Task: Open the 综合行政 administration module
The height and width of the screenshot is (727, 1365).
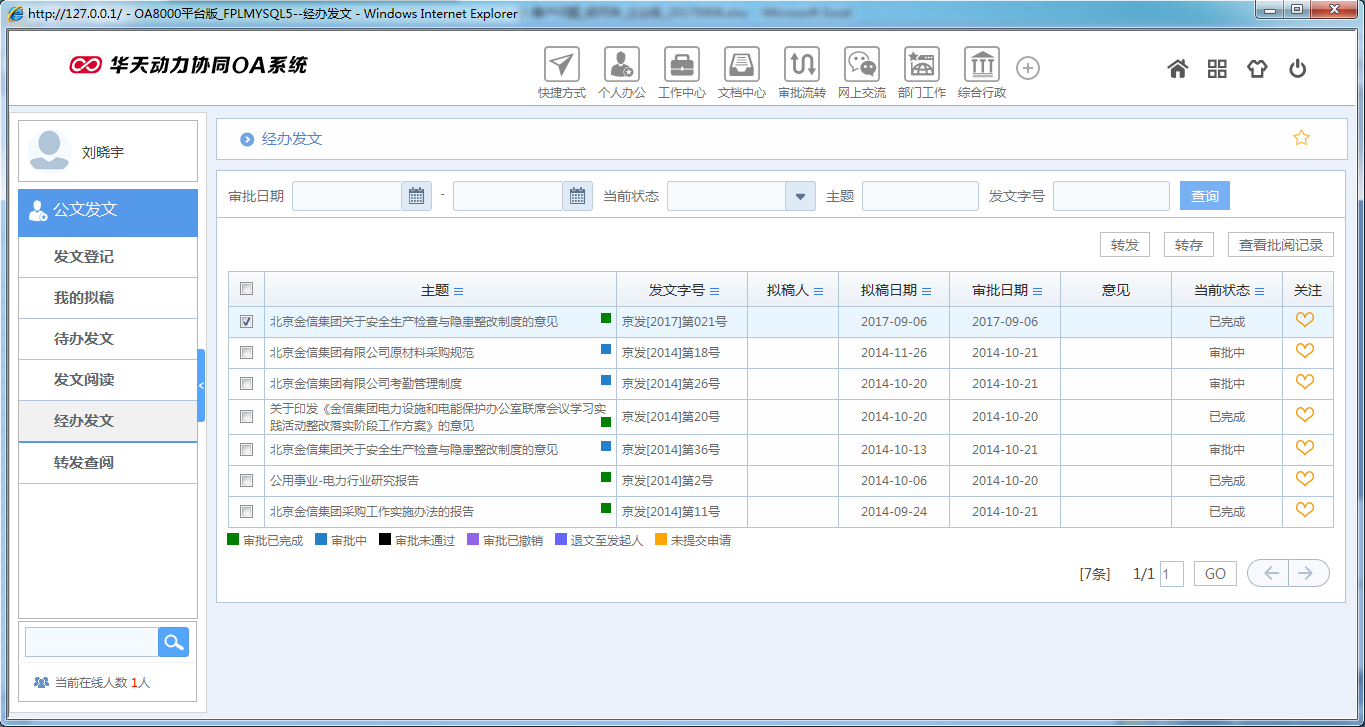Action: (981, 66)
